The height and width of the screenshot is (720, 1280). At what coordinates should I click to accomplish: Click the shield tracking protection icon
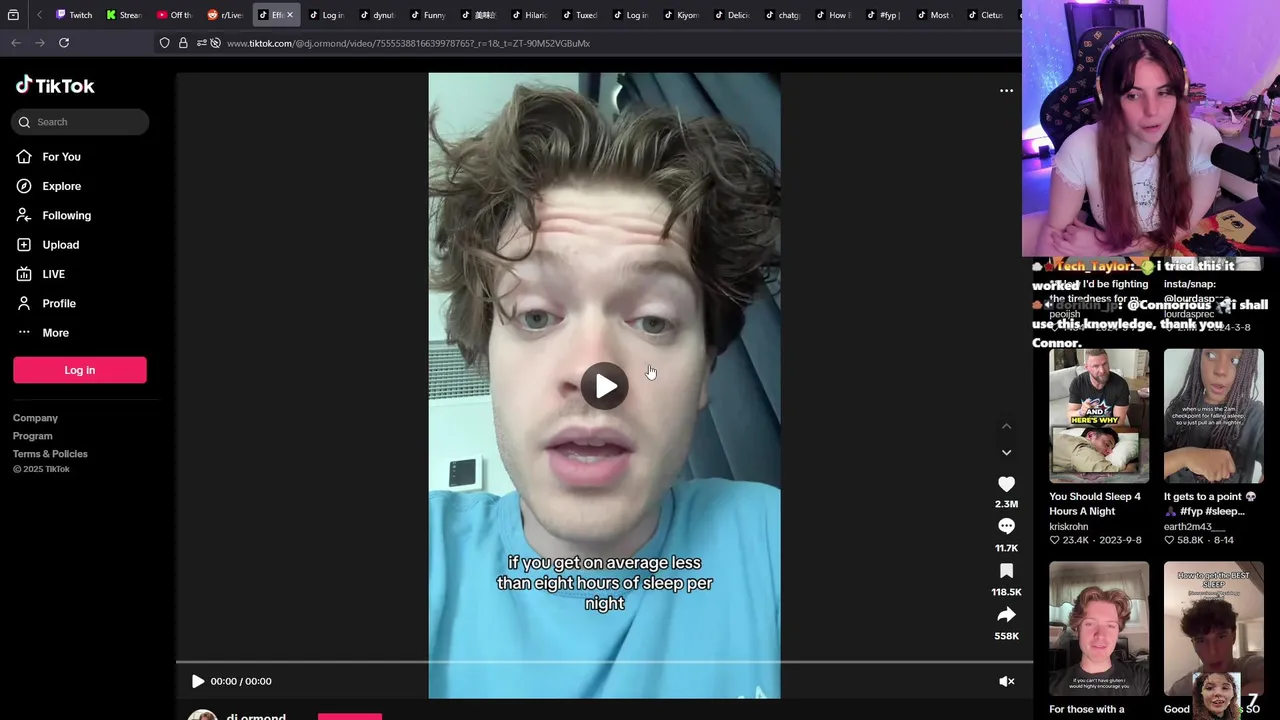pos(164,43)
